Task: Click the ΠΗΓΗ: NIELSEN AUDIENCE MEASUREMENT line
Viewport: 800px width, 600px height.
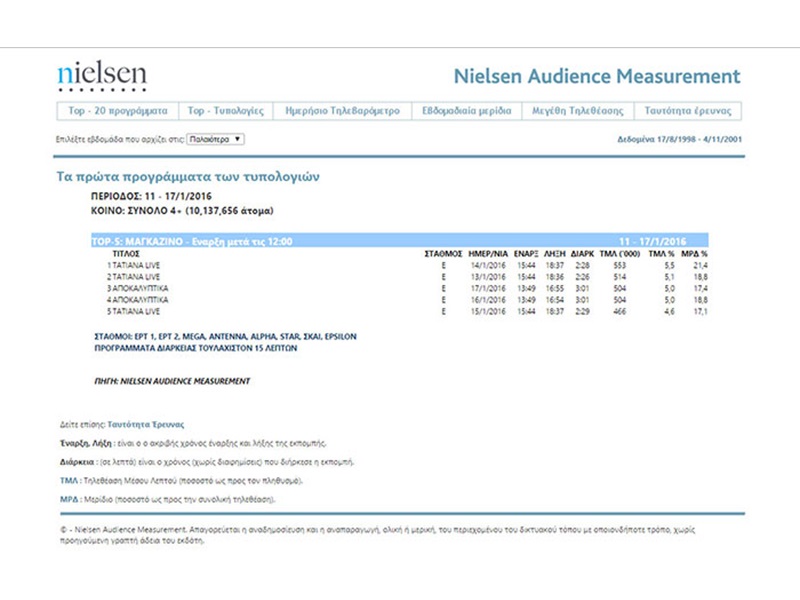Action: point(172,381)
